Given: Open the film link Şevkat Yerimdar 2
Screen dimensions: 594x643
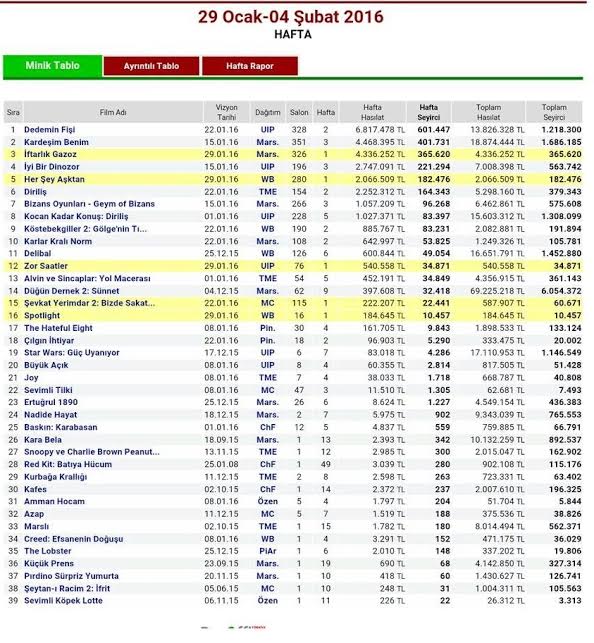Looking at the screenshot, I should coord(89,303).
